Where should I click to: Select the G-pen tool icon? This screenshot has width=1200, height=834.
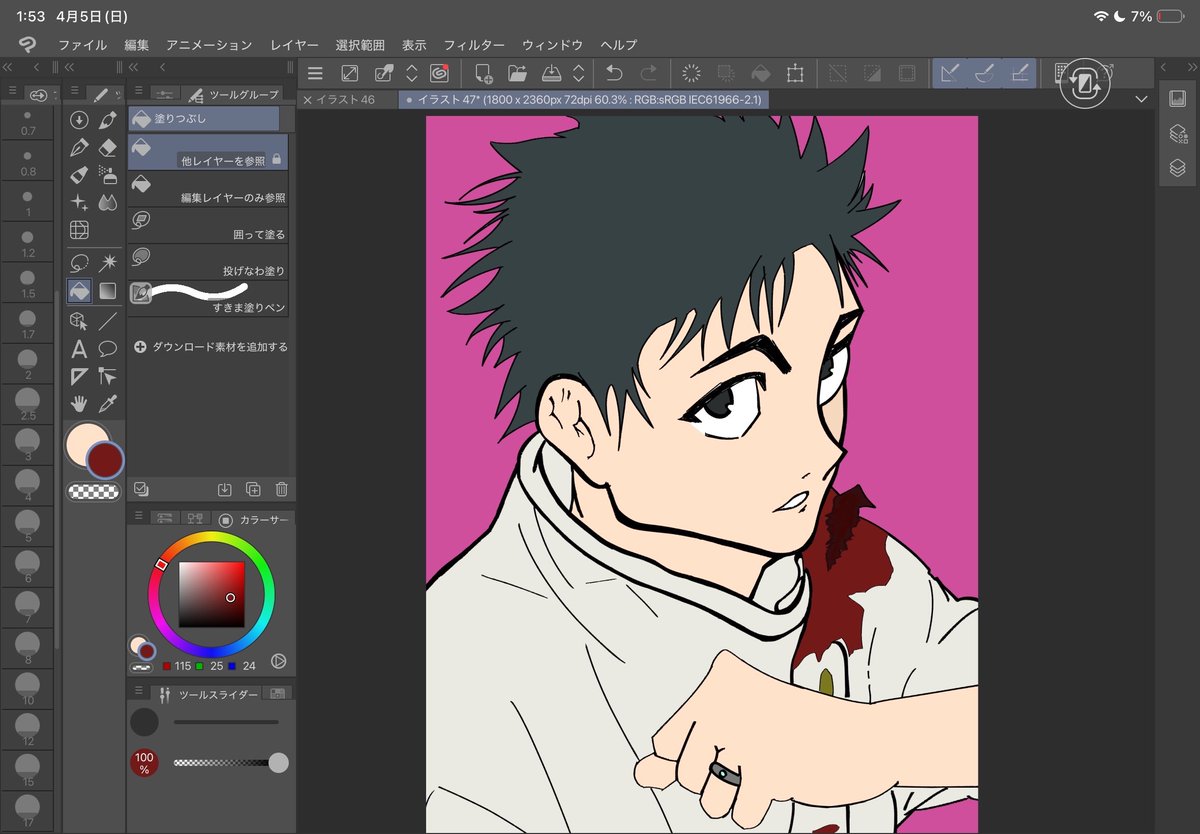coord(79,148)
